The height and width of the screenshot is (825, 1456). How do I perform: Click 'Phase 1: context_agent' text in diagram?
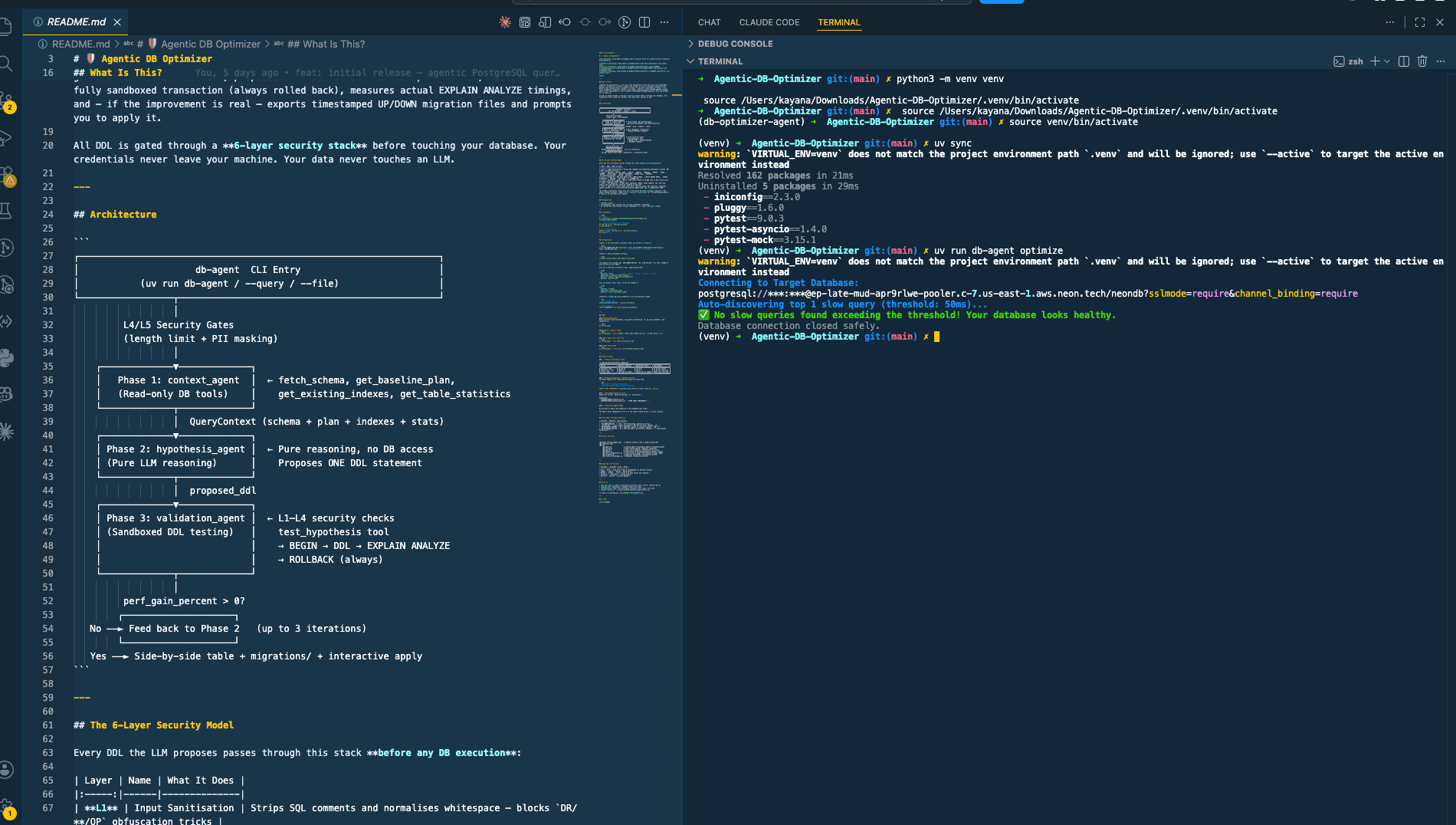(x=178, y=380)
